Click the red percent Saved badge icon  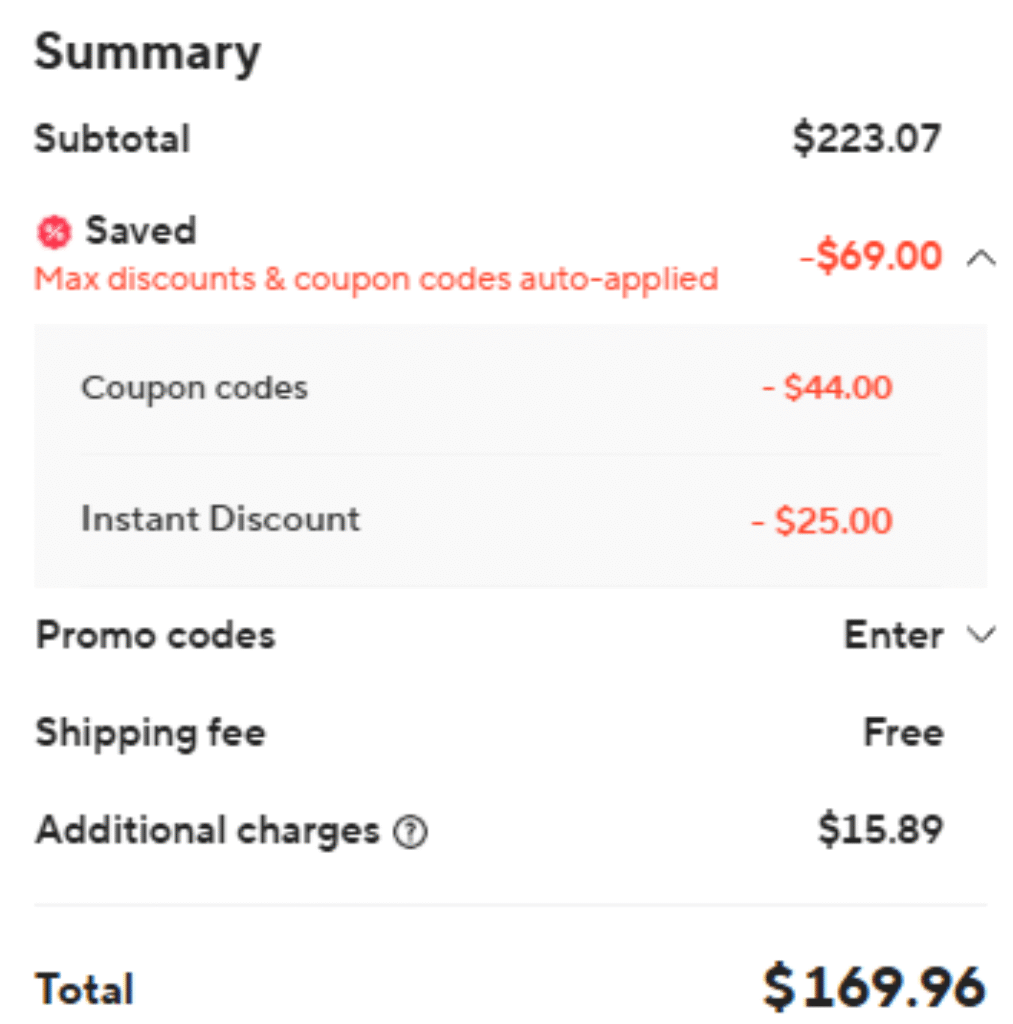pyautogui.click(x=53, y=233)
